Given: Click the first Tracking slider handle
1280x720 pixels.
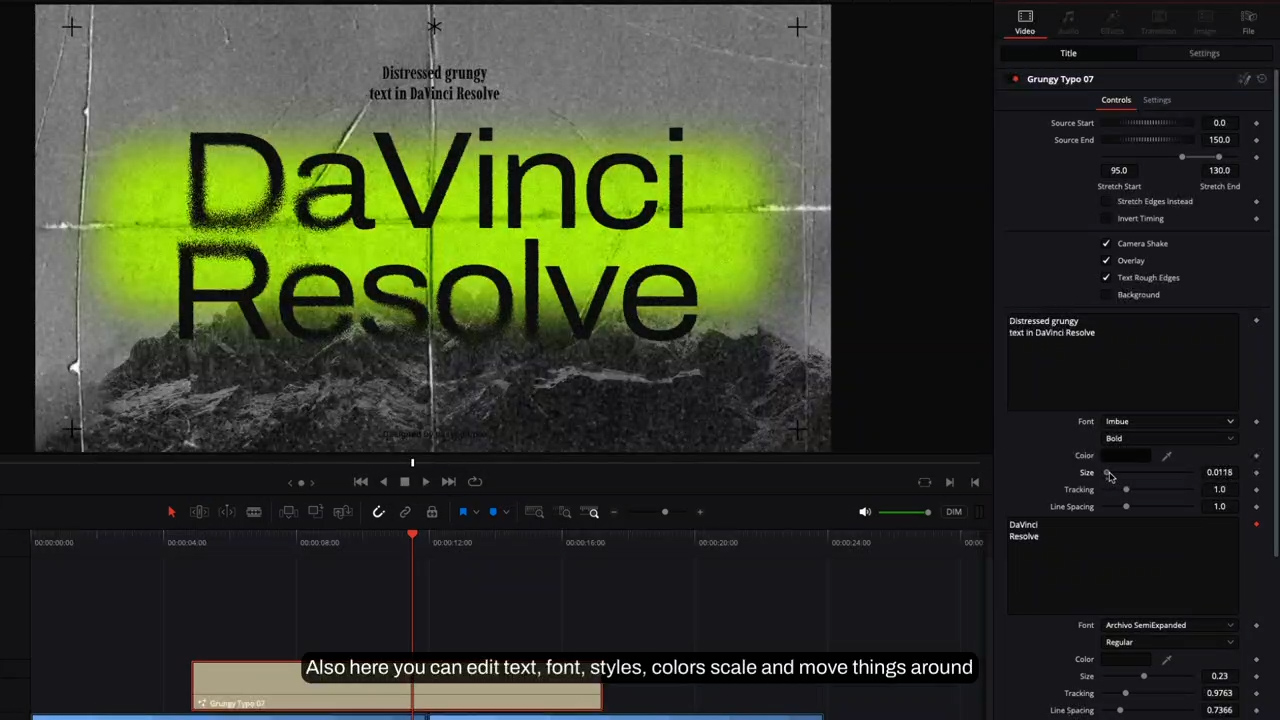Looking at the screenshot, I should (1126, 490).
